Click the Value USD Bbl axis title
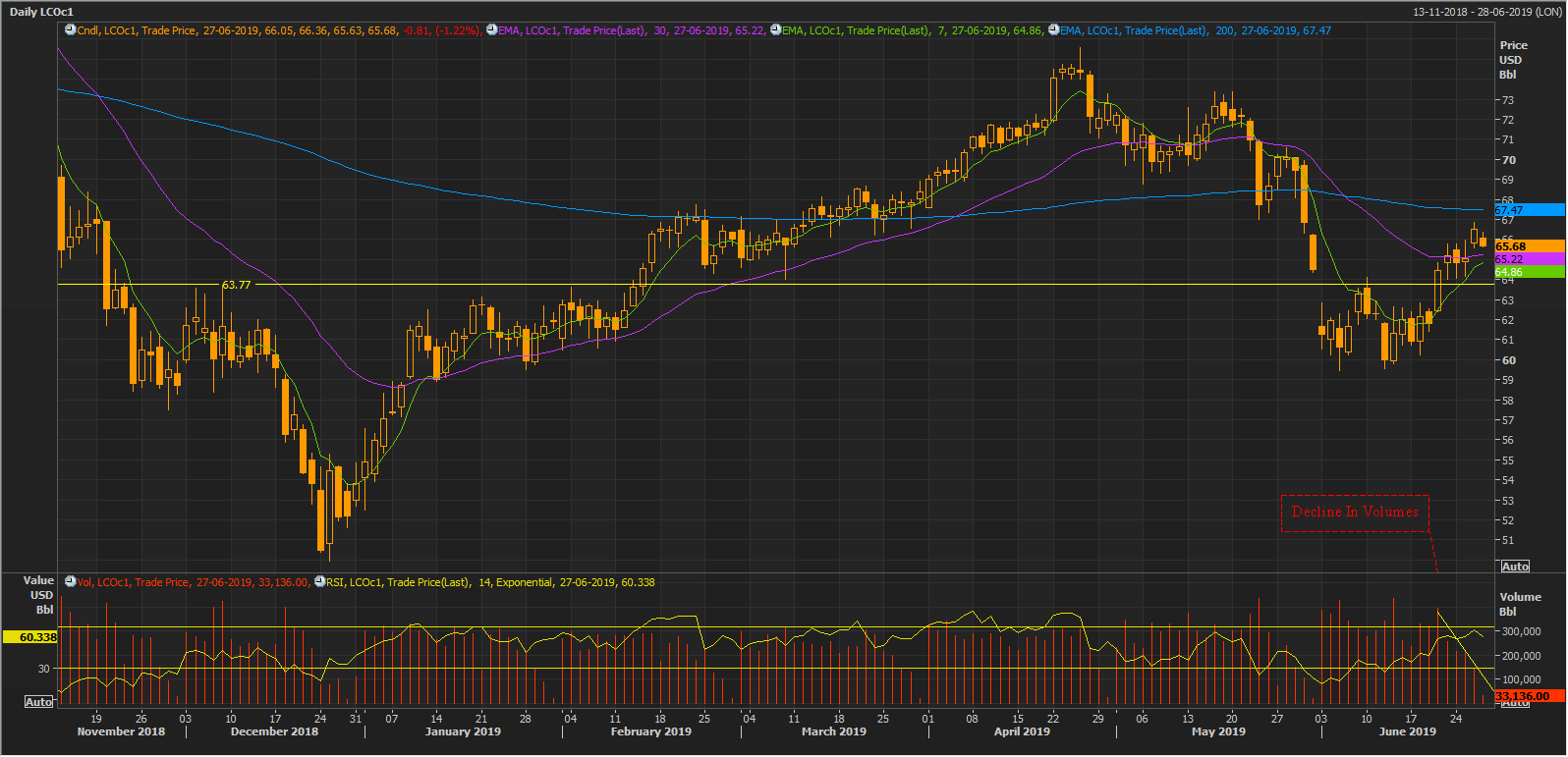Image resolution: width=1568 pixels, height=757 pixels. point(38,595)
